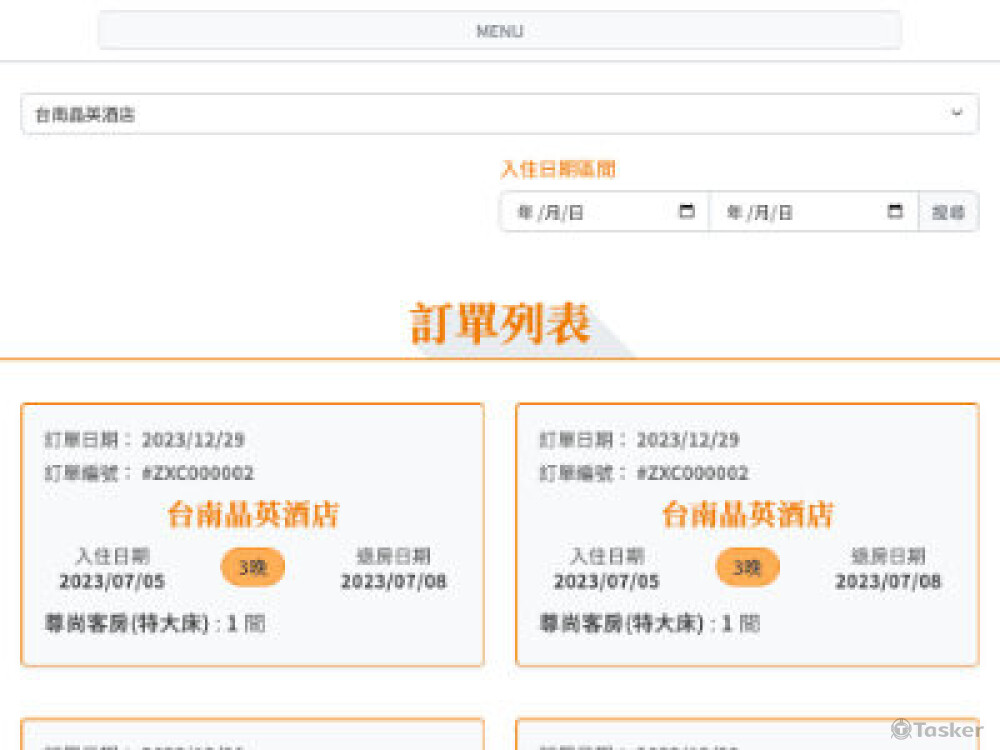Image resolution: width=1000 pixels, height=750 pixels.
Task: Click the hotel title 台南晶英酒店 in right card
Action: tap(747, 514)
